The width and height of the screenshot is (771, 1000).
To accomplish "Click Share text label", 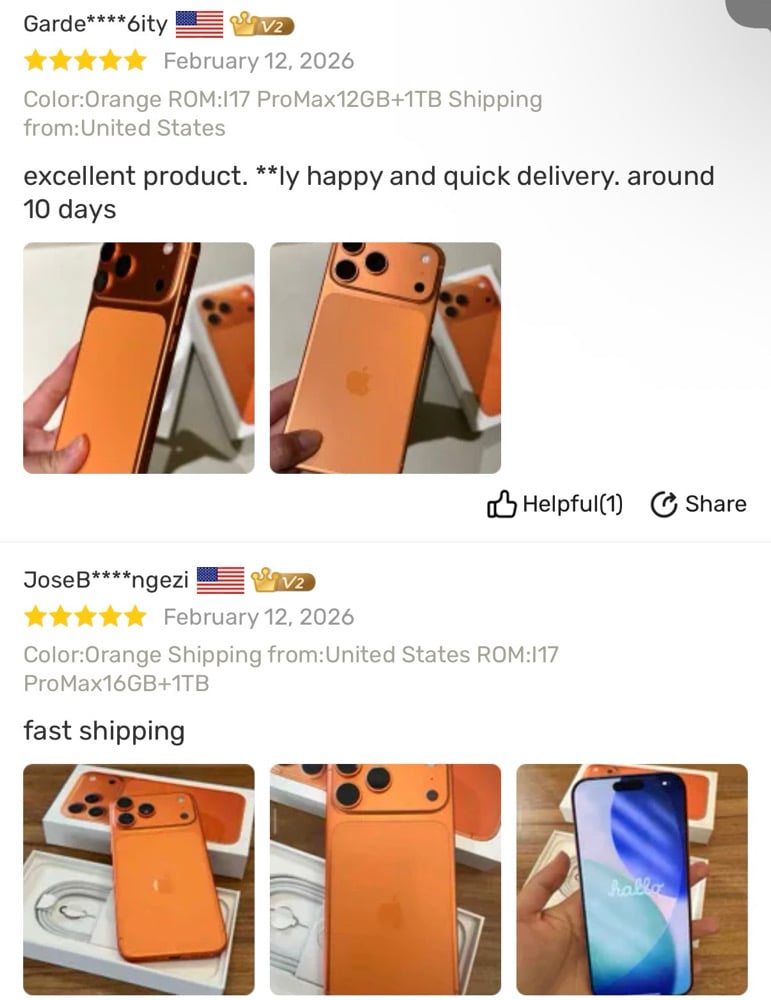I will (716, 504).
